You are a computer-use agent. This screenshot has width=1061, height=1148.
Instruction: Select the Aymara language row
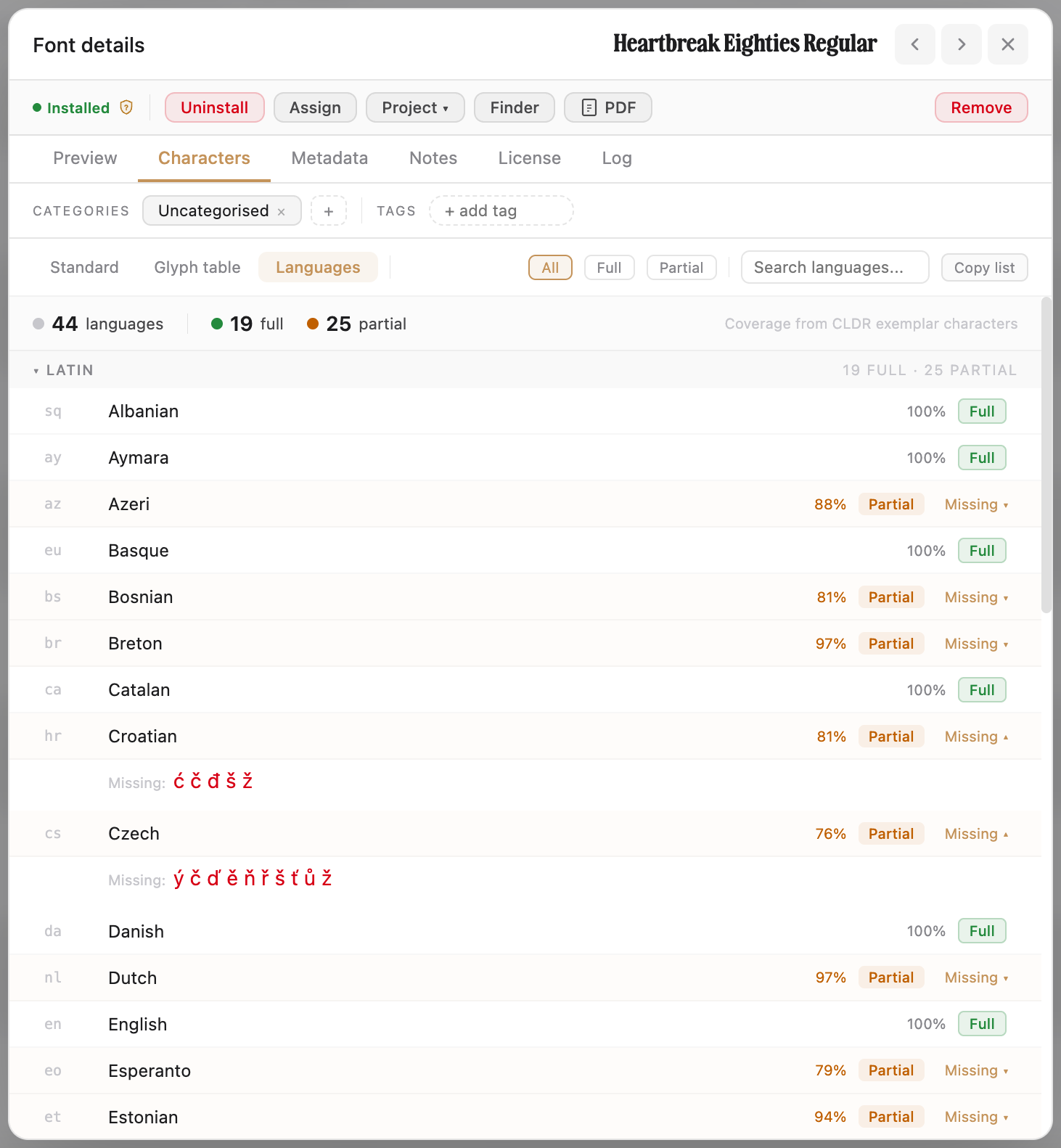pyautogui.click(x=525, y=458)
